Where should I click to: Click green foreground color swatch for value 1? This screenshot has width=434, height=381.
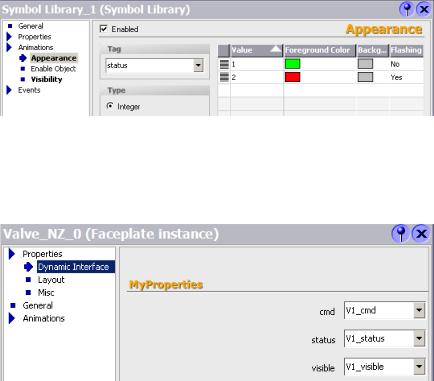pyautogui.click(x=292, y=64)
